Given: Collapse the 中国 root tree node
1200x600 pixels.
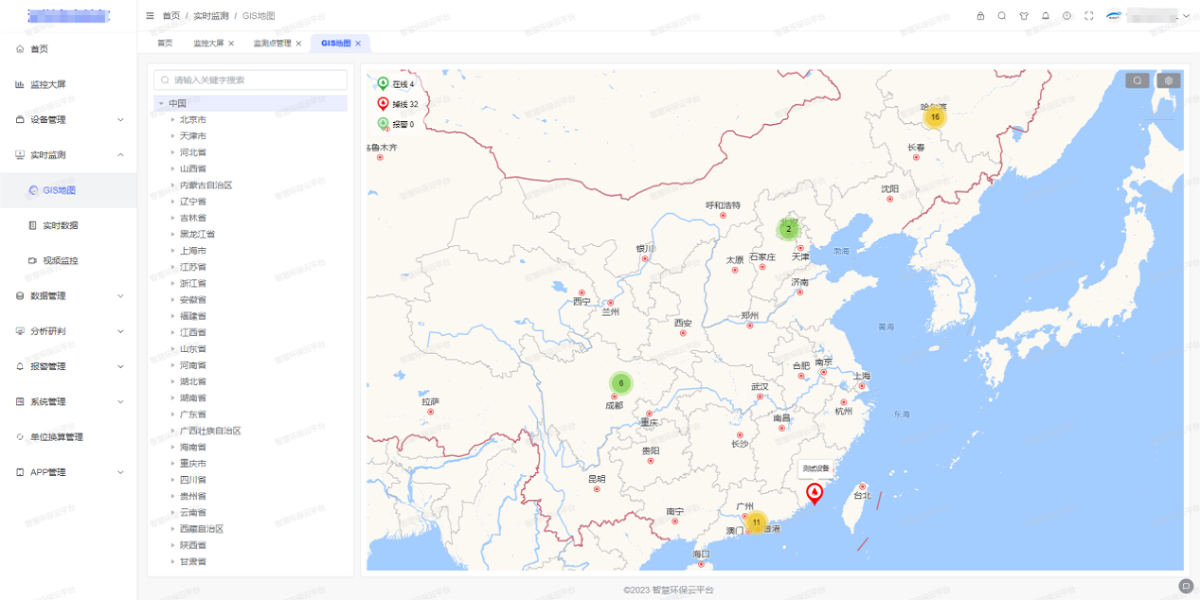Looking at the screenshot, I should (160, 103).
